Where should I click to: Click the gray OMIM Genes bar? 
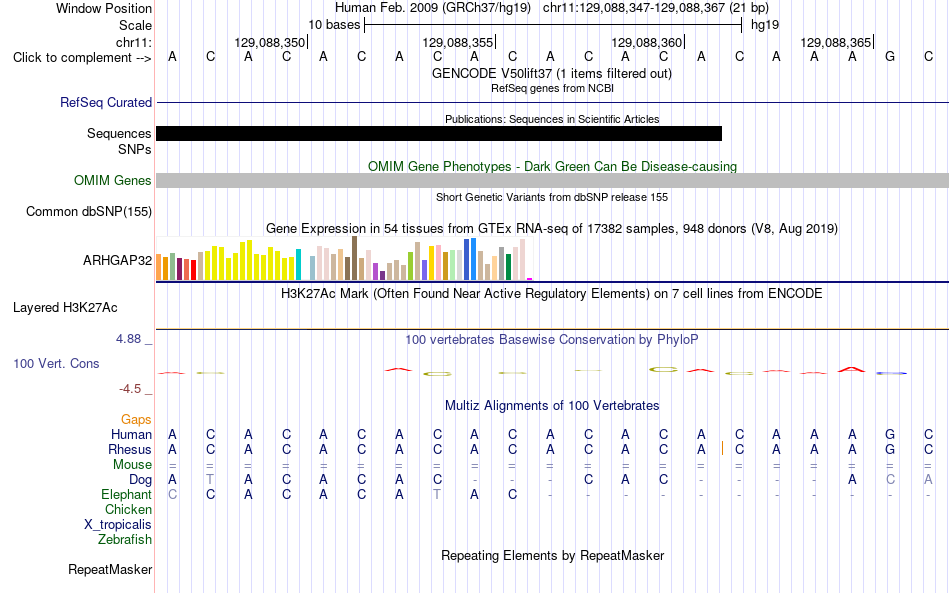[x=552, y=181]
